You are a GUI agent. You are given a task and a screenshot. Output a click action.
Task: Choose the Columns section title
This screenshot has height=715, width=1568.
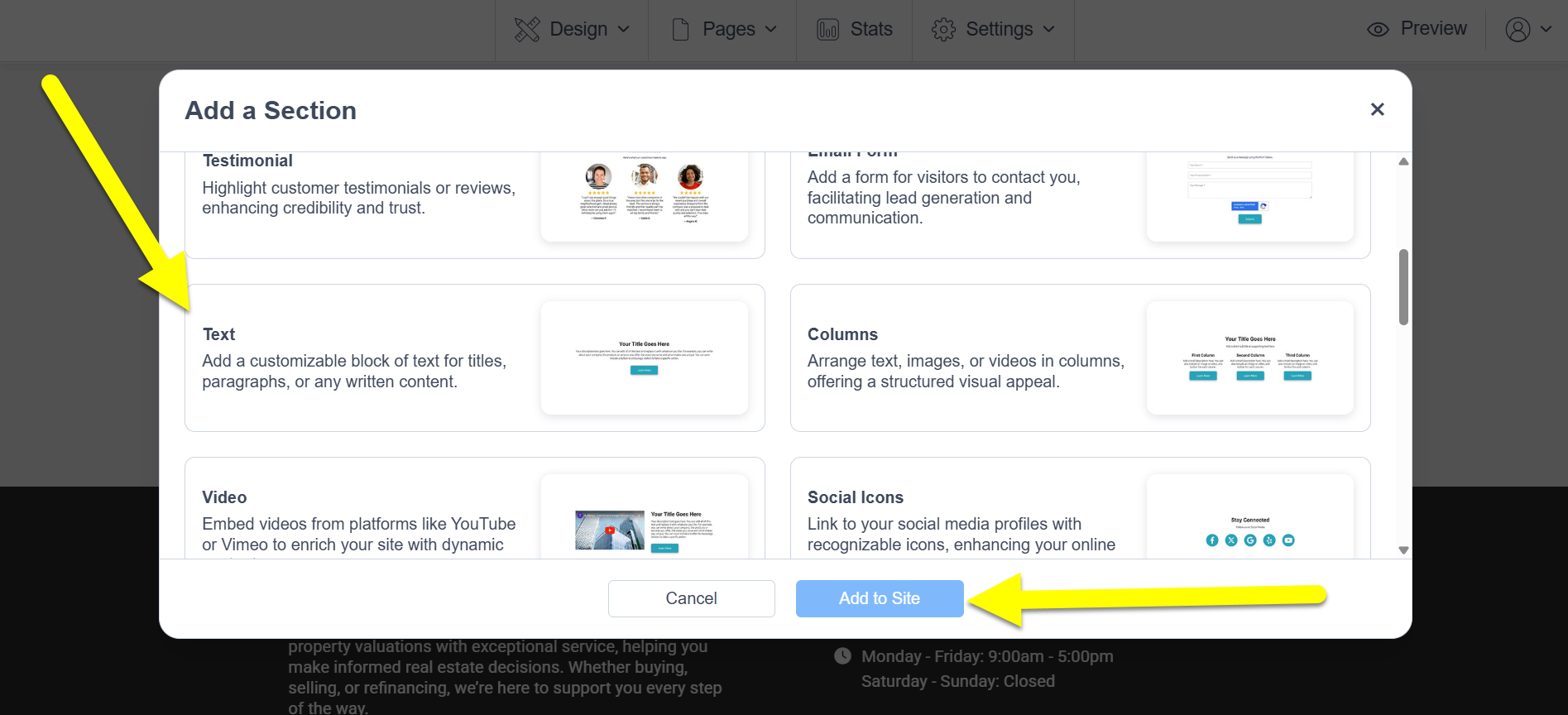pyautogui.click(x=842, y=334)
